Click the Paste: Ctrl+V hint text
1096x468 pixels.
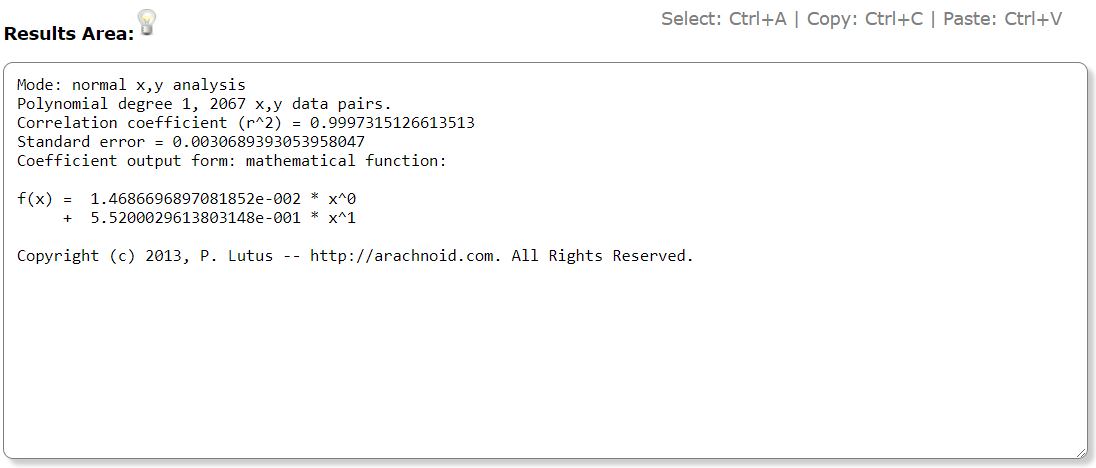pyautogui.click(x=1002, y=19)
